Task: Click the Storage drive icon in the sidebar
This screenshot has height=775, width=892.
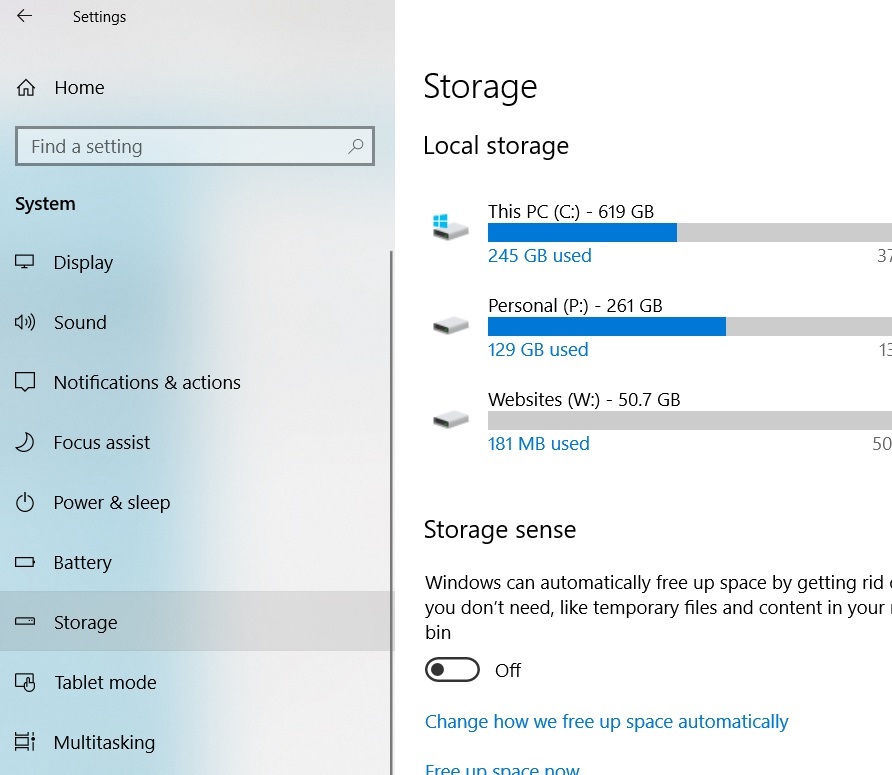Action: [x=24, y=621]
